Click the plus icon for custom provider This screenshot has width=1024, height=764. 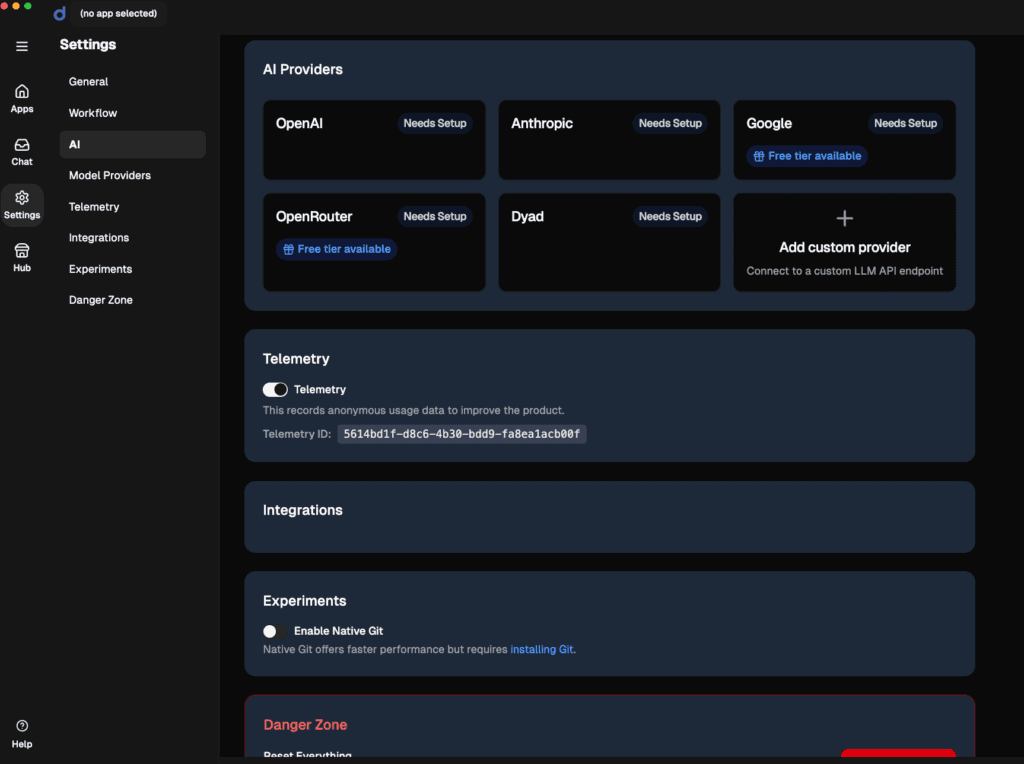pyautogui.click(x=844, y=218)
